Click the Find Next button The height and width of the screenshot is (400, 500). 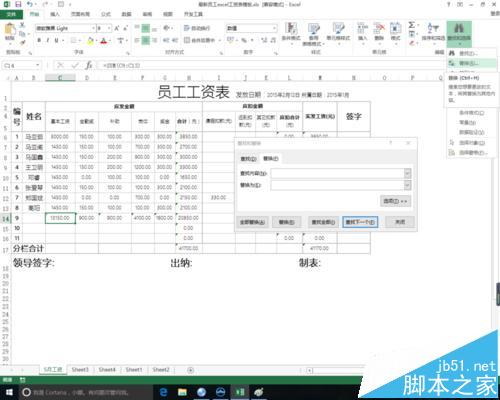pyautogui.click(x=360, y=222)
